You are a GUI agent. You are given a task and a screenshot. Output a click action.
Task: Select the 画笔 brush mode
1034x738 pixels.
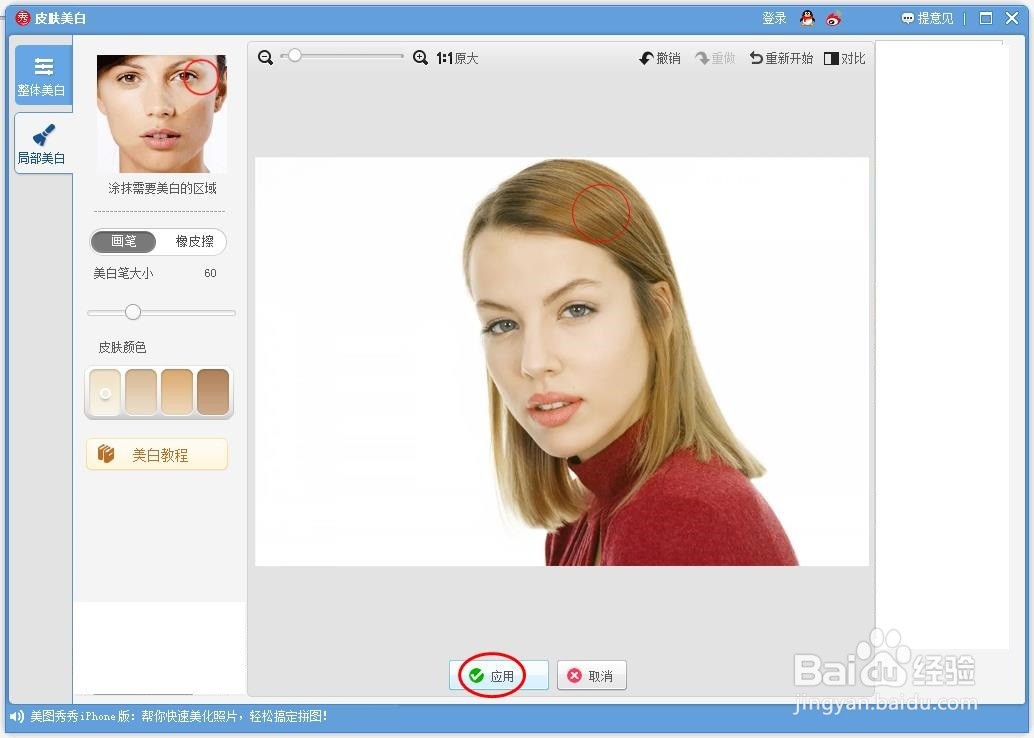tap(123, 241)
